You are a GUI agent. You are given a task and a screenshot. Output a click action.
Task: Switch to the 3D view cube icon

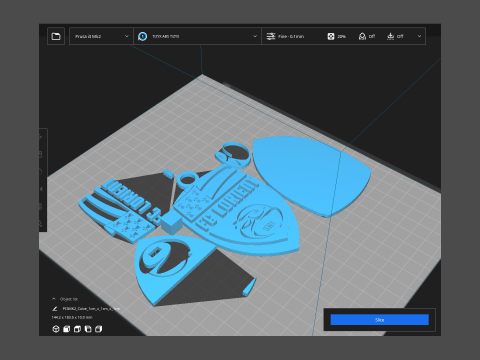[x=56, y=329]
